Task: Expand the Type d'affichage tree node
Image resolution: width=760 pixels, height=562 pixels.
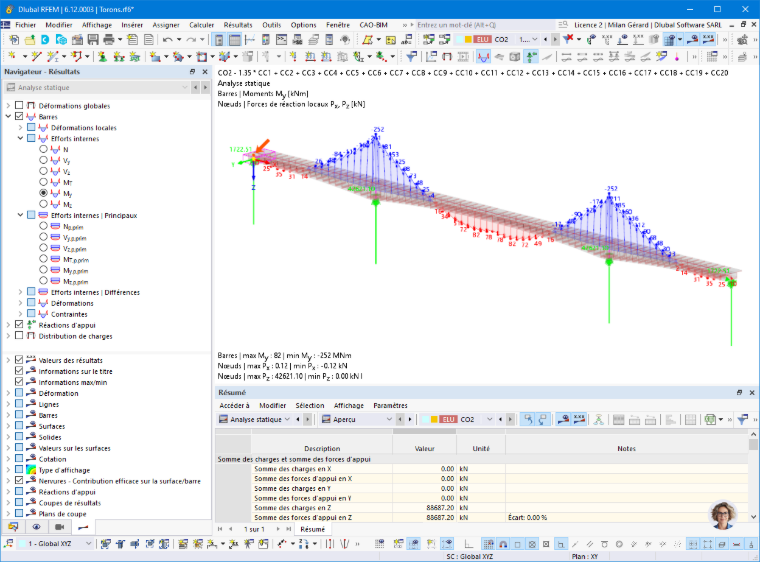Action: coord(8,470)
